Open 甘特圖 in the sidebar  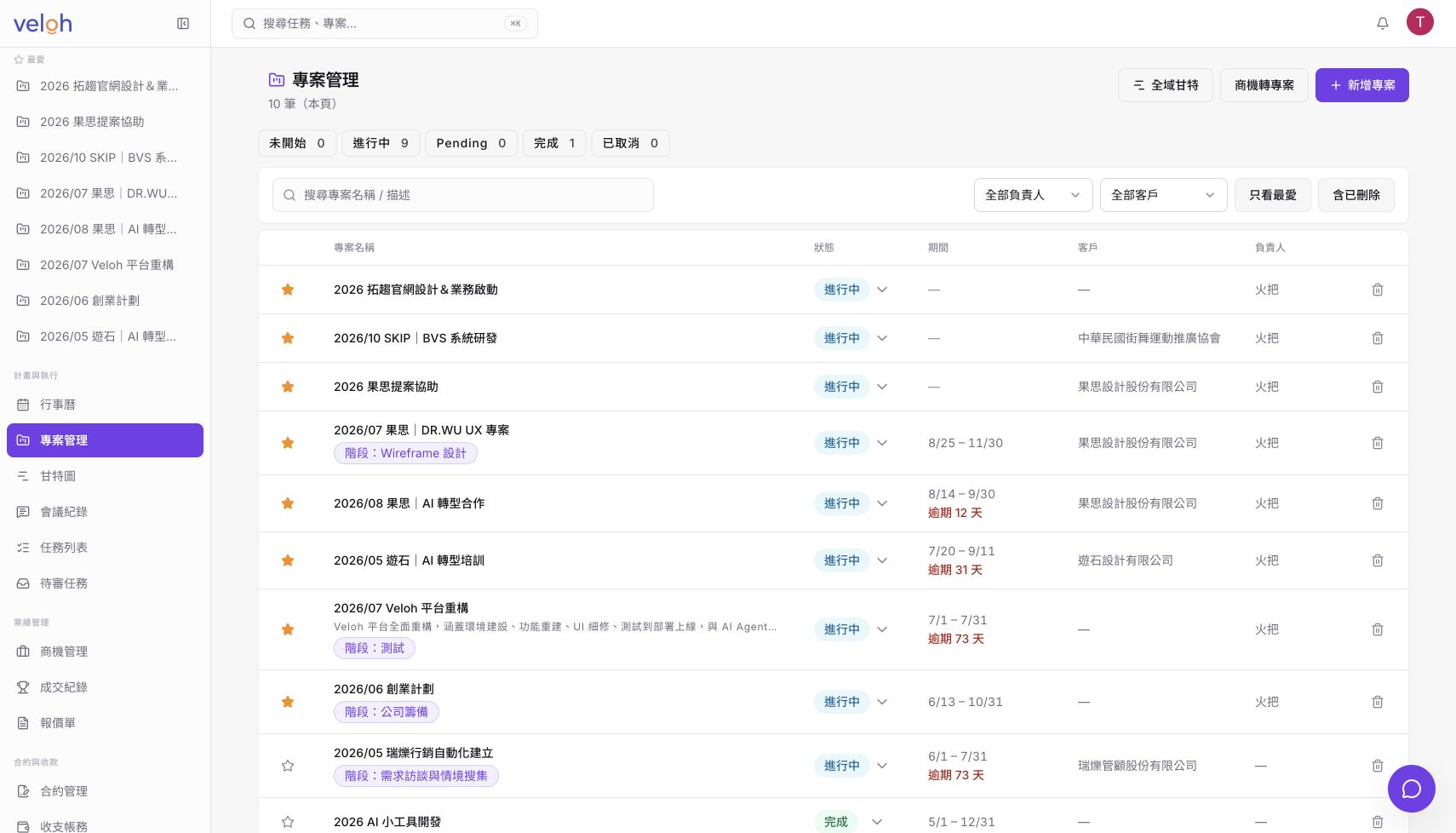click(x=105, y=476)
